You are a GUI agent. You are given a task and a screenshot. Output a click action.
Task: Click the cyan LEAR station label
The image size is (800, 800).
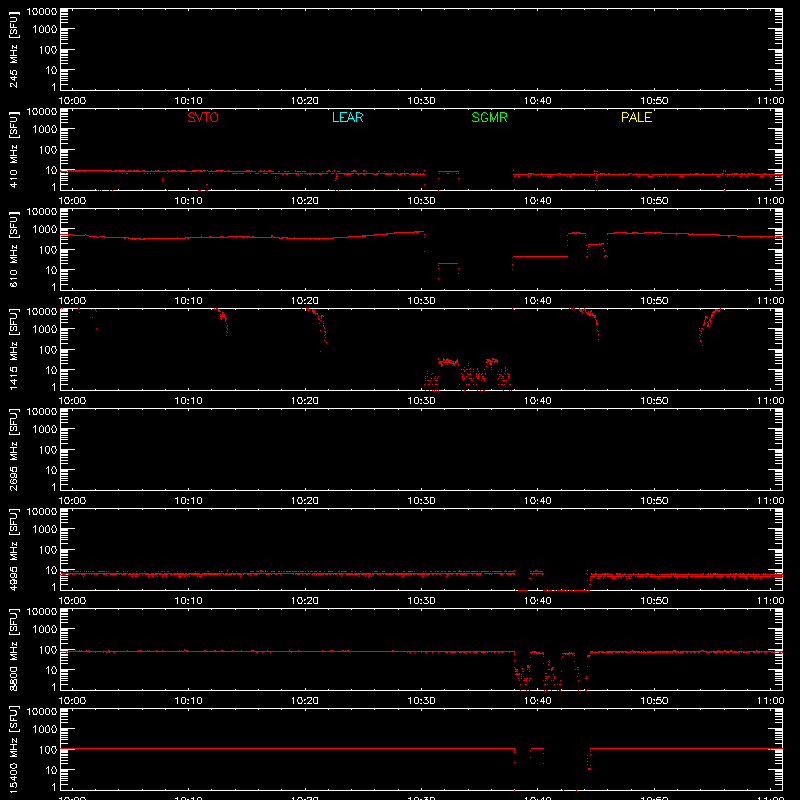[x=347, y=117]
